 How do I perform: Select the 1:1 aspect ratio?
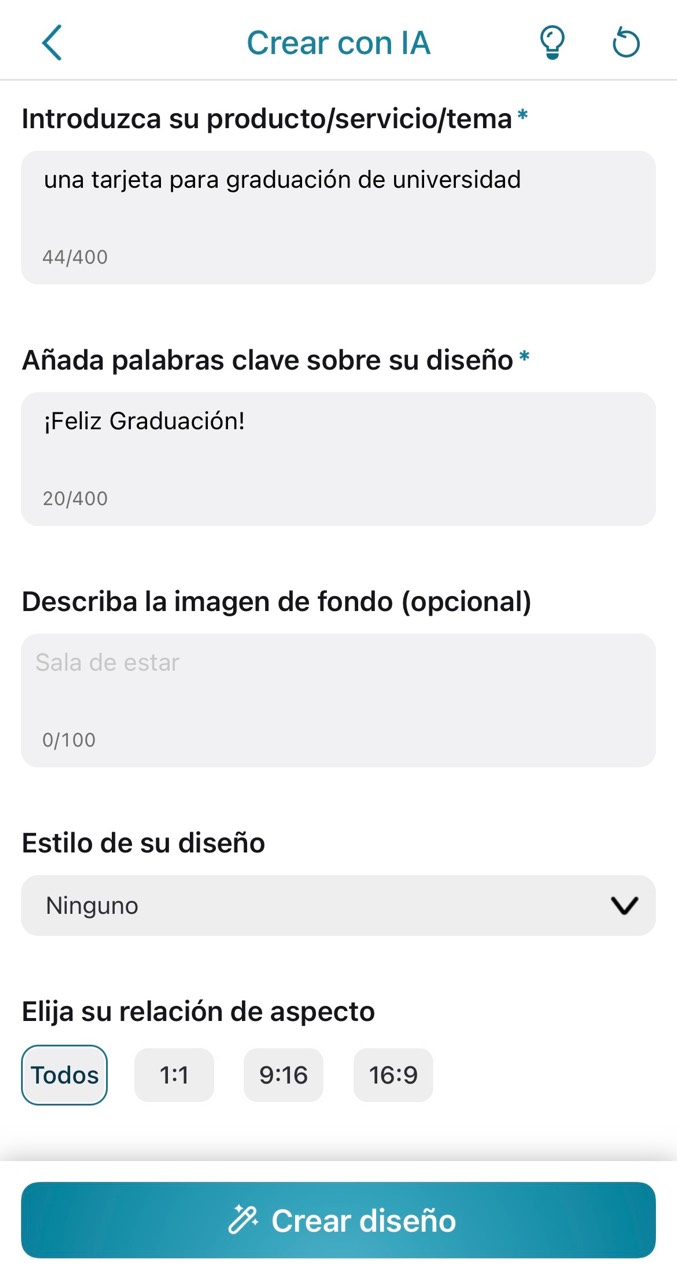pos(174,1075)
